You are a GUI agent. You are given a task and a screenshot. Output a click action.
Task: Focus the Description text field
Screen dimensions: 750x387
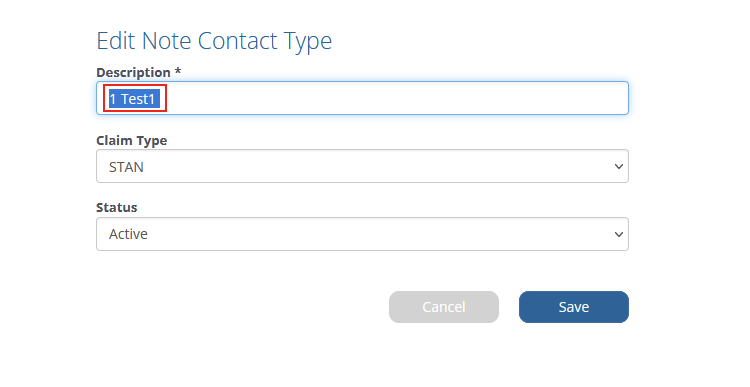(362, 98)
